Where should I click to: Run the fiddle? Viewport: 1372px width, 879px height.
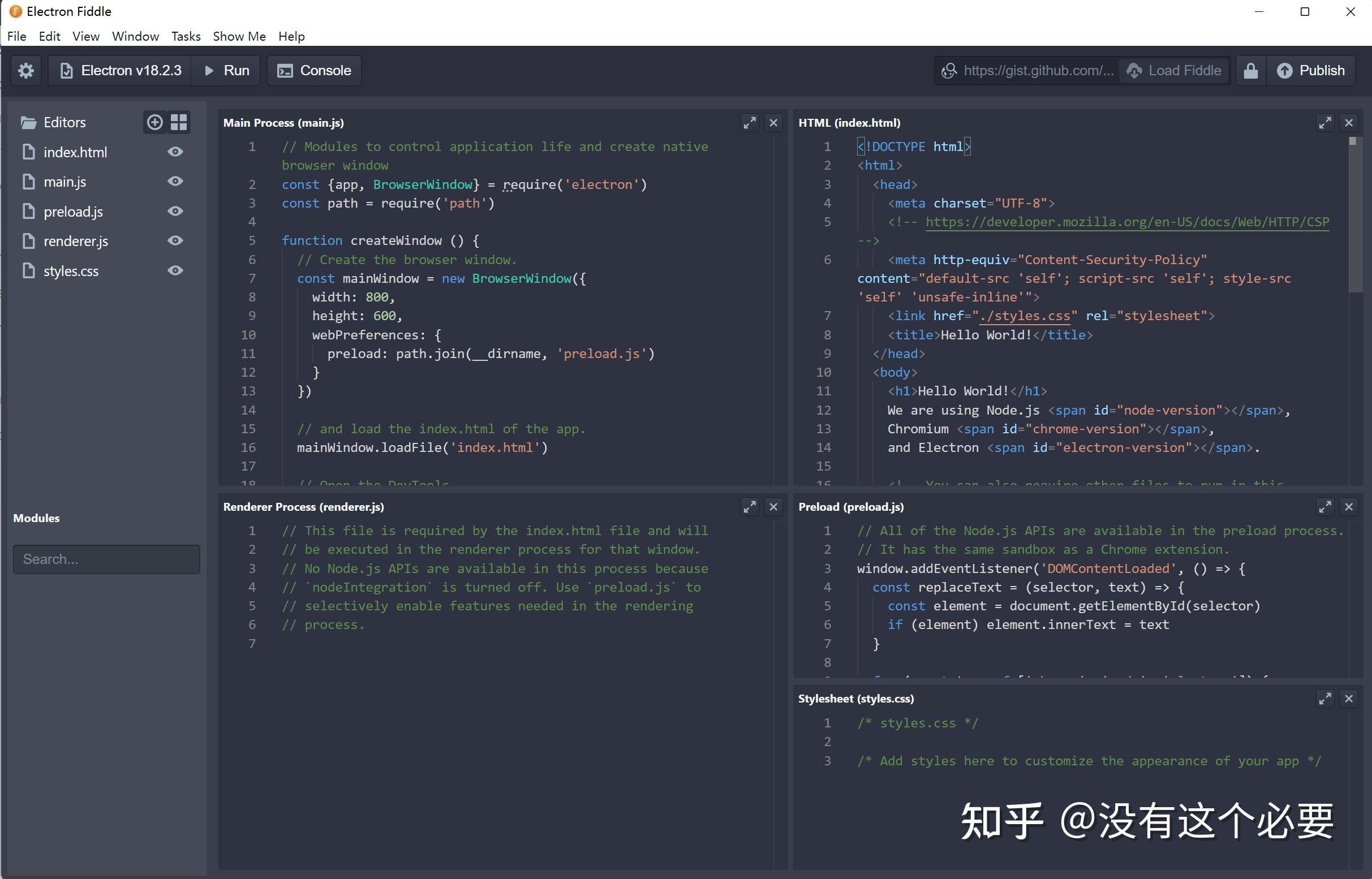pos(227,71)
